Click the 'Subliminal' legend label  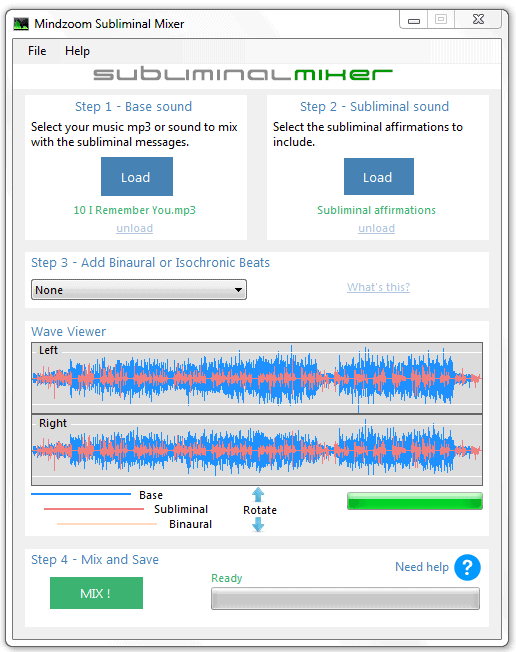181,509
